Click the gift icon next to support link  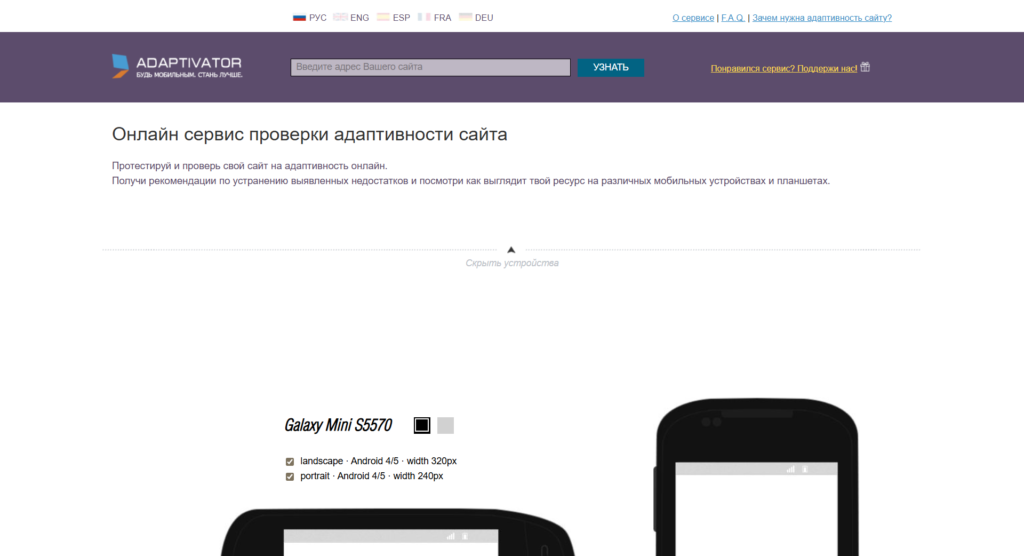[865, 67]
